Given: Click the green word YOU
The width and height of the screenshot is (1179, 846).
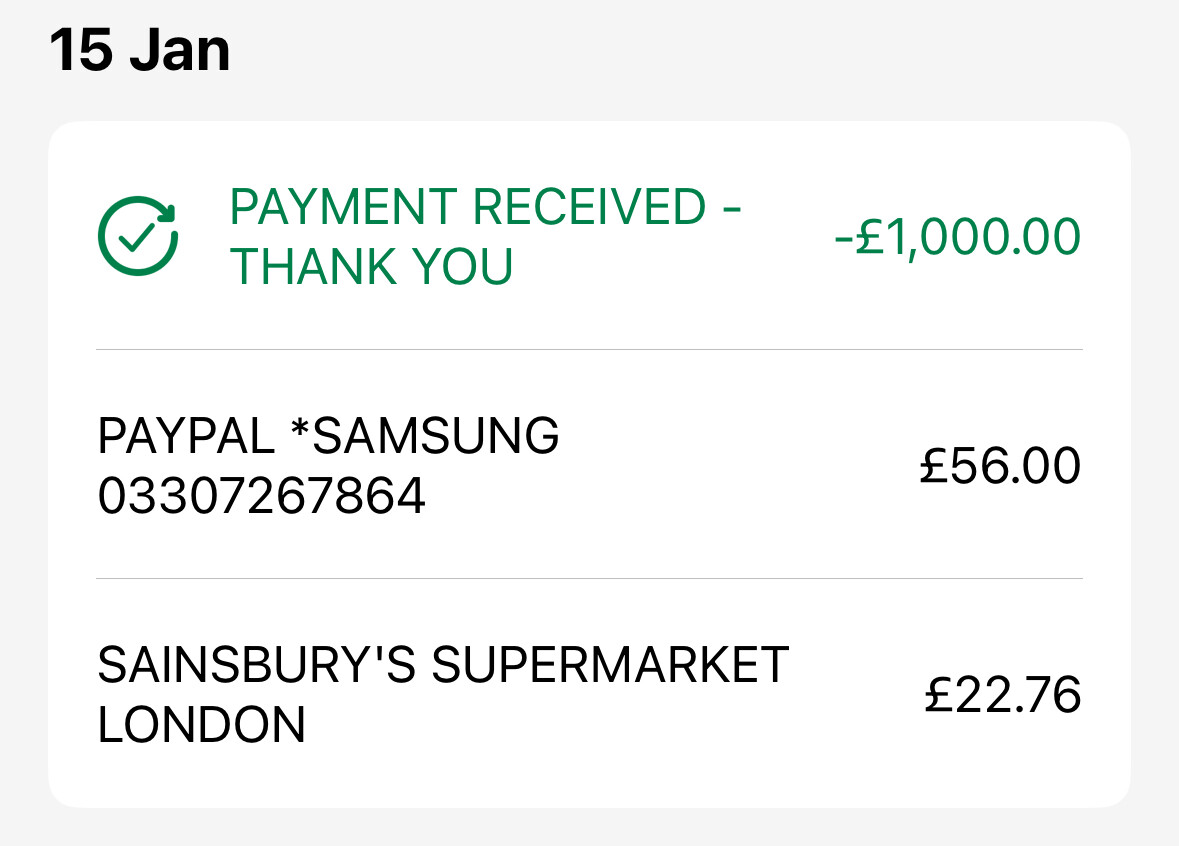Looking at the screenshot, I should [462, 267].
